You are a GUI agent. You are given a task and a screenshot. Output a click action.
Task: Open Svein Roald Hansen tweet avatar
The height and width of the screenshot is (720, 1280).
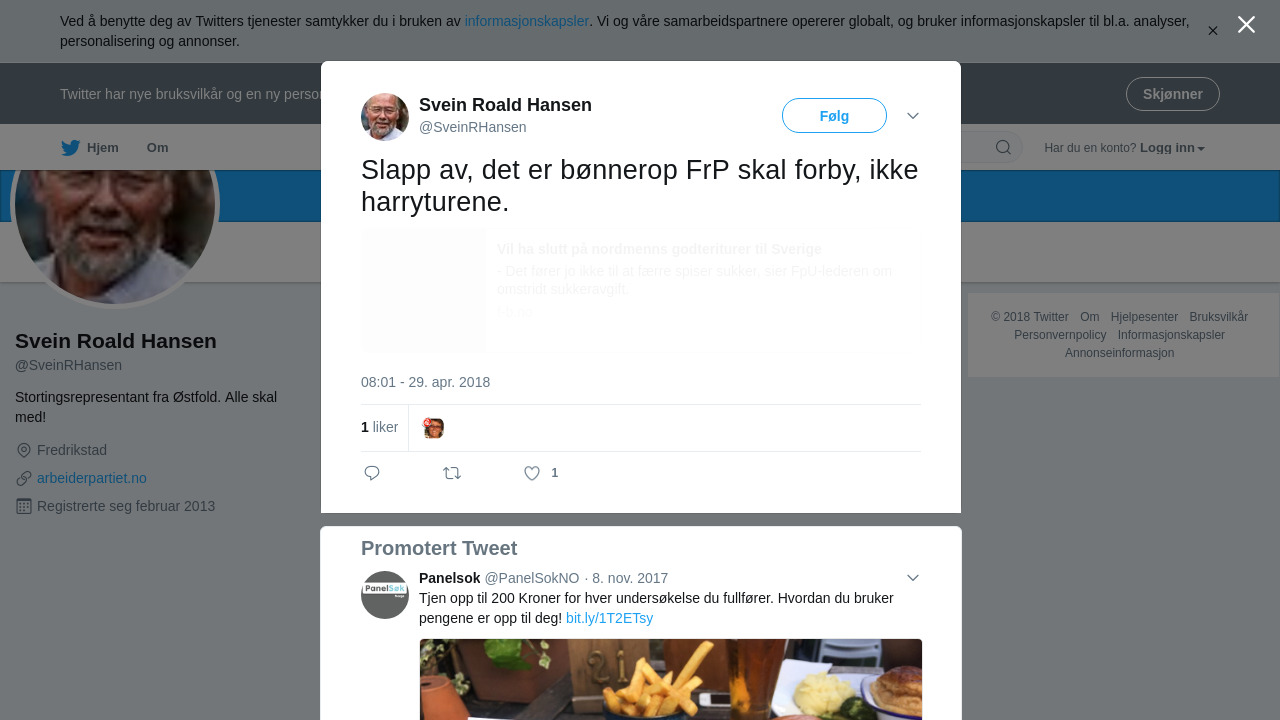tap(385, 117)
